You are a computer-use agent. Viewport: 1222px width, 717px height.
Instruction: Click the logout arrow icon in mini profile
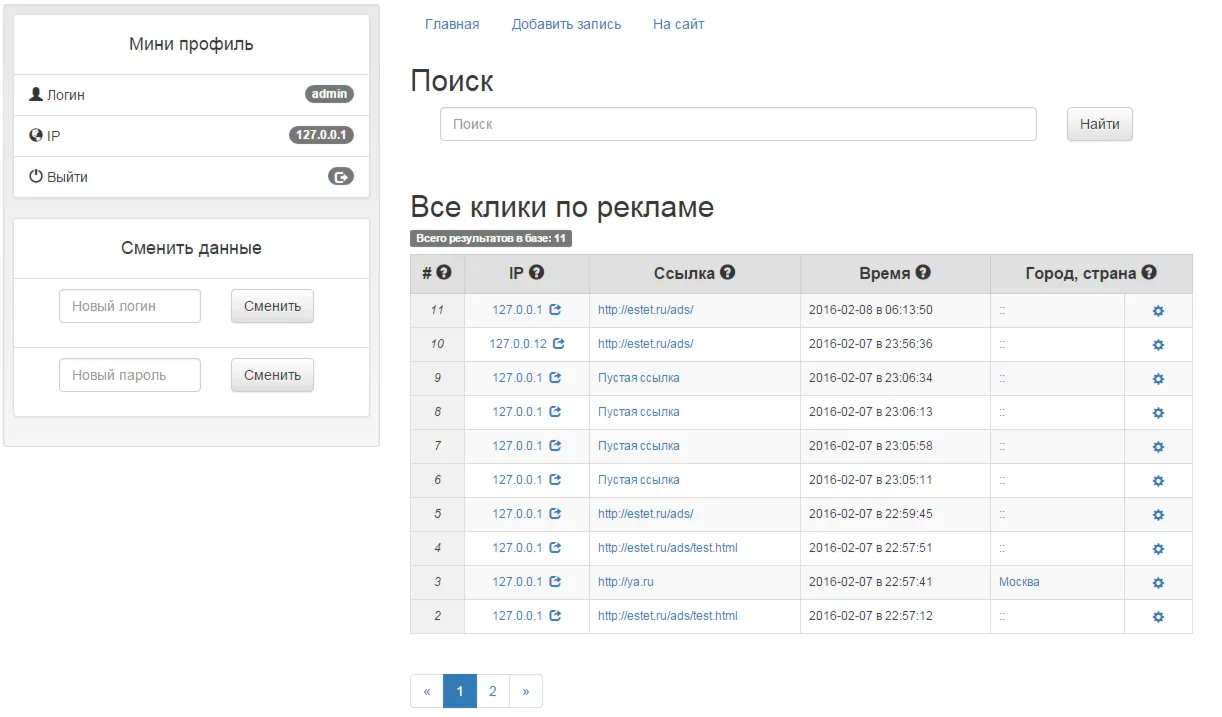(x=341, y=177)
